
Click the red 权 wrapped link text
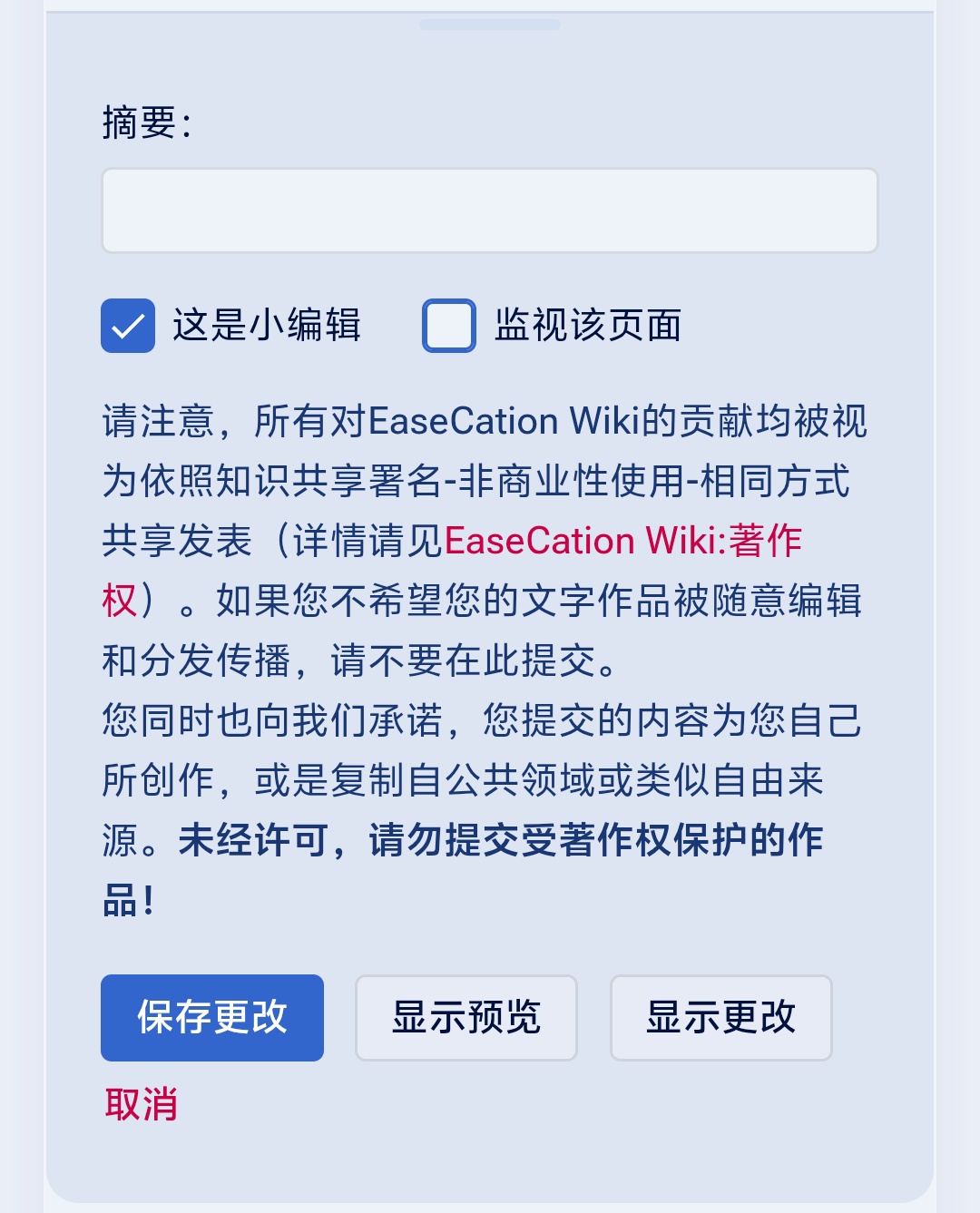pyautogui.click(x=120, y=601)
